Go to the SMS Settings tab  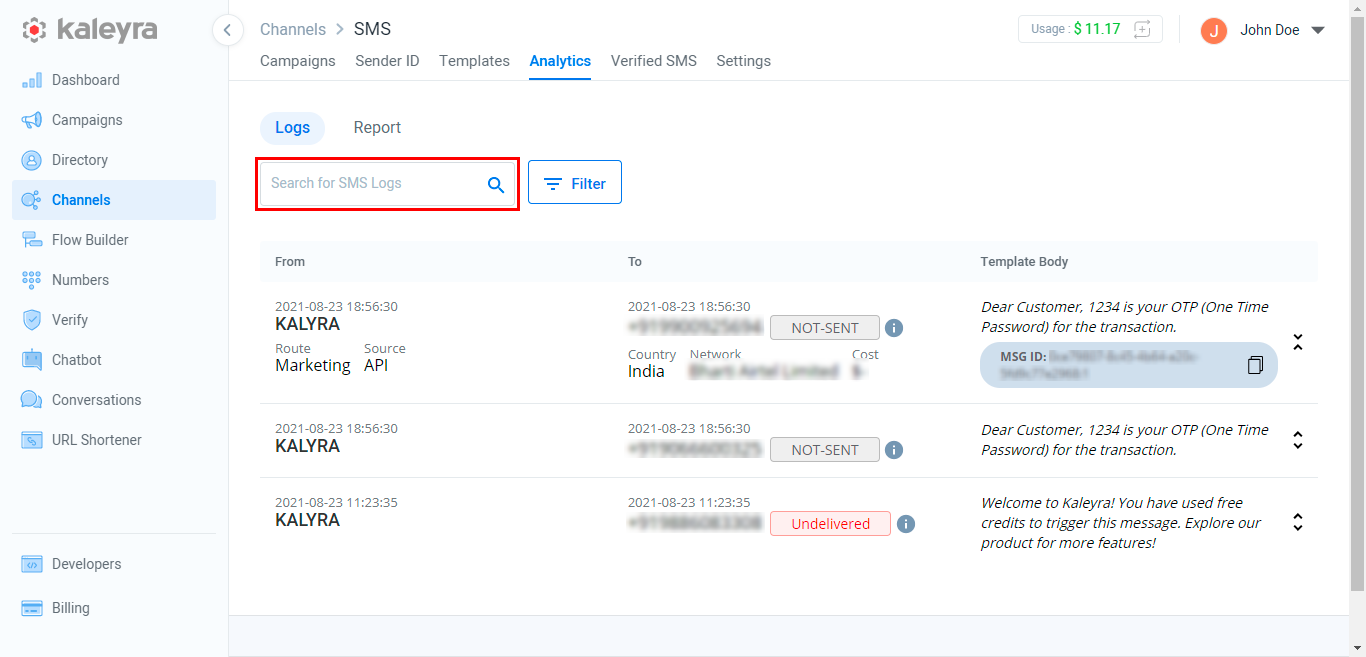pyautogui.click(x=743, y=61)
